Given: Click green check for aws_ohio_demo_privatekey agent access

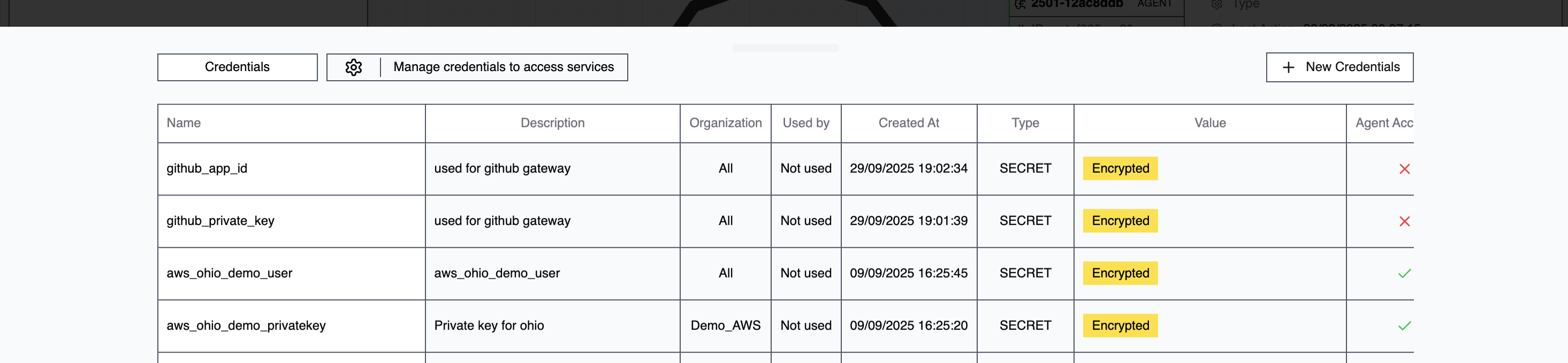Looking at the screenshot, I should pos(1404,326).
